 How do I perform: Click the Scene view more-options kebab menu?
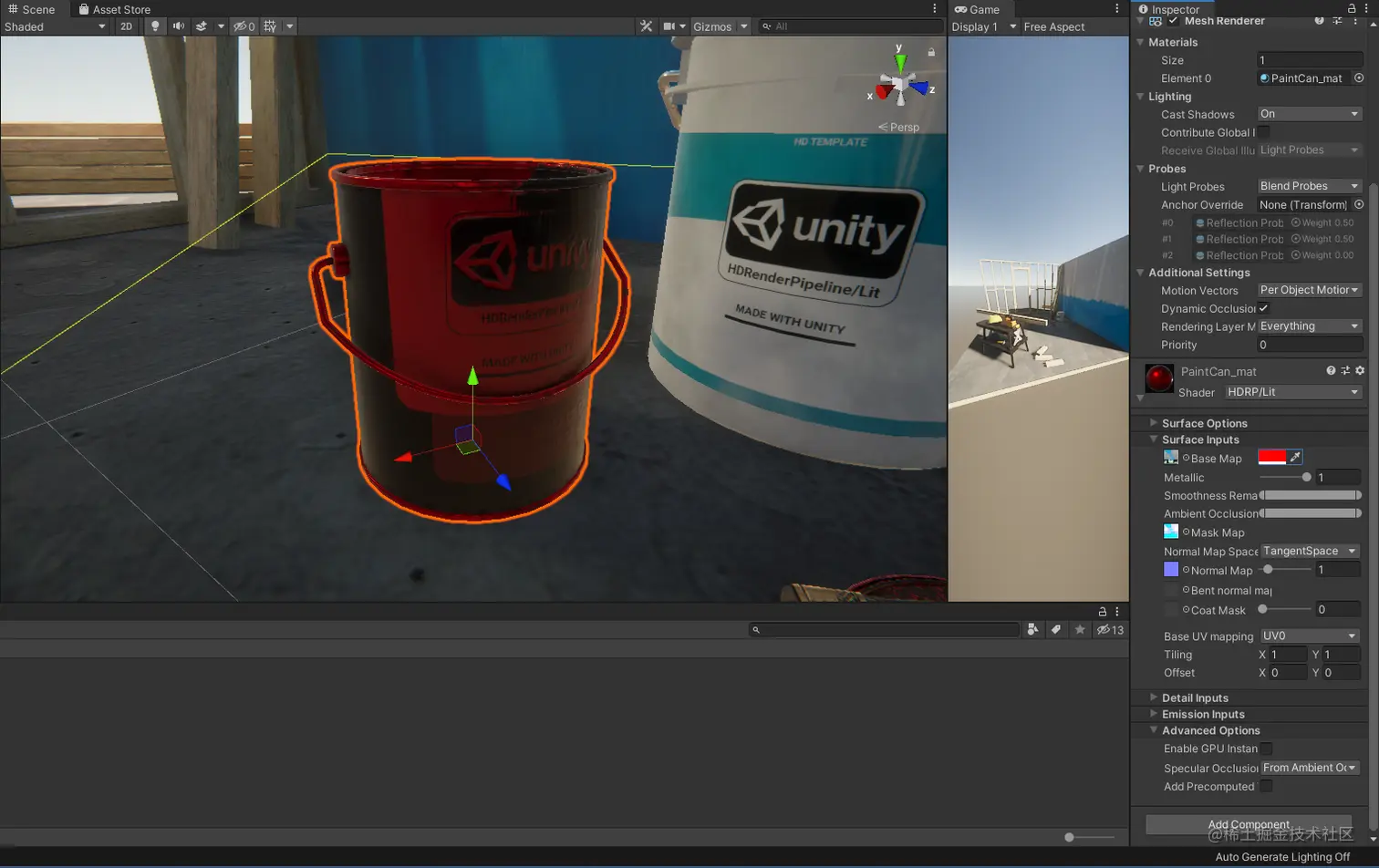(x=935, y=8)
